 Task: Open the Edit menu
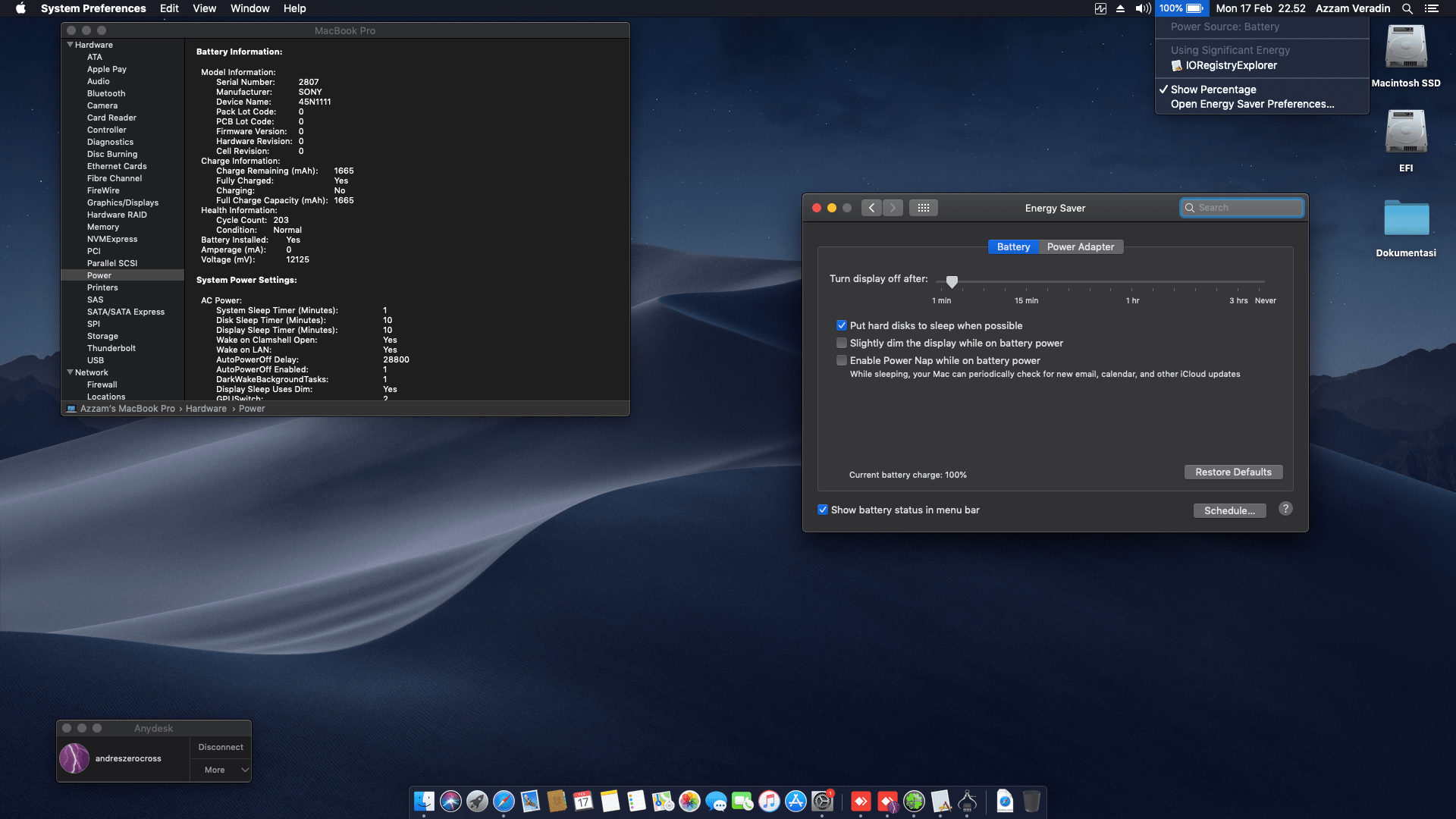pyautogui.click(x=169, y=8)
